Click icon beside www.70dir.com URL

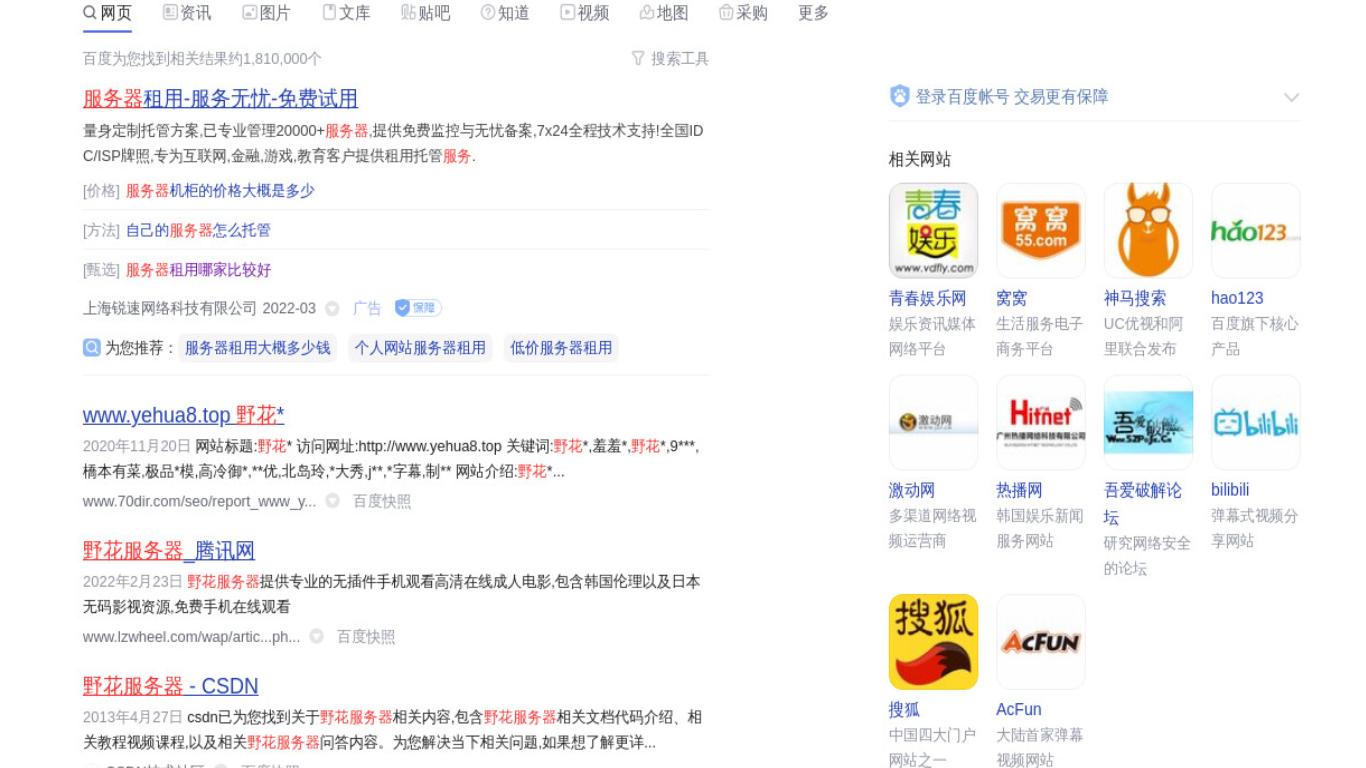332,501
